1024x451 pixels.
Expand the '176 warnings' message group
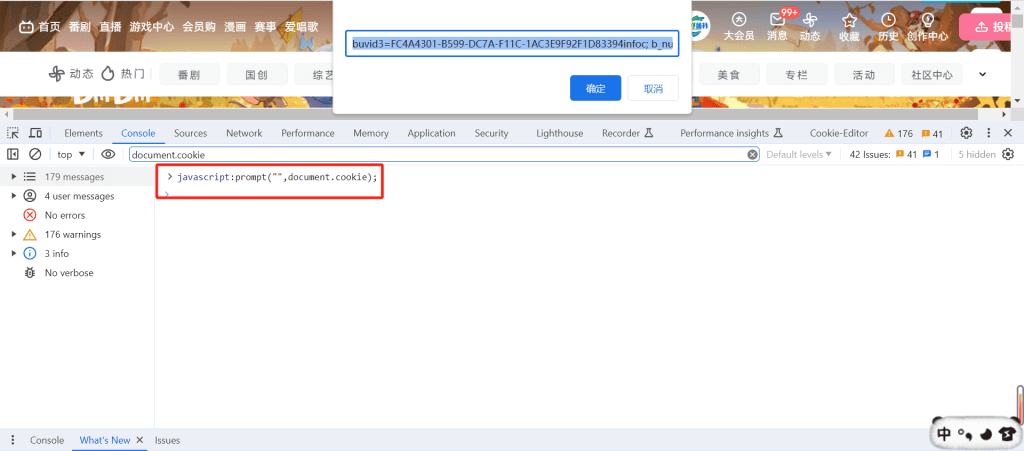pyautogui.click(x=13, y=234)
